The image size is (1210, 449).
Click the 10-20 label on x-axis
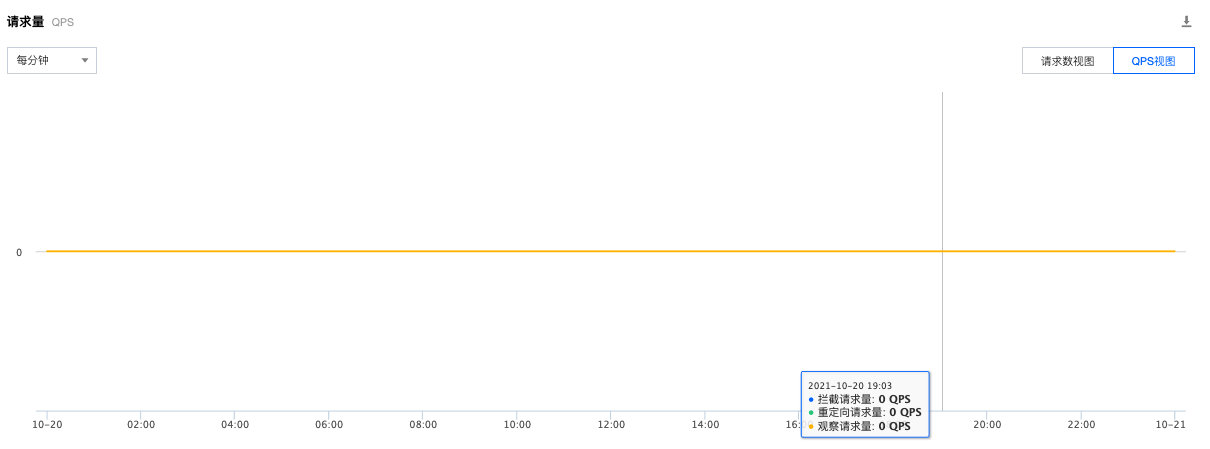pos(46,424)
